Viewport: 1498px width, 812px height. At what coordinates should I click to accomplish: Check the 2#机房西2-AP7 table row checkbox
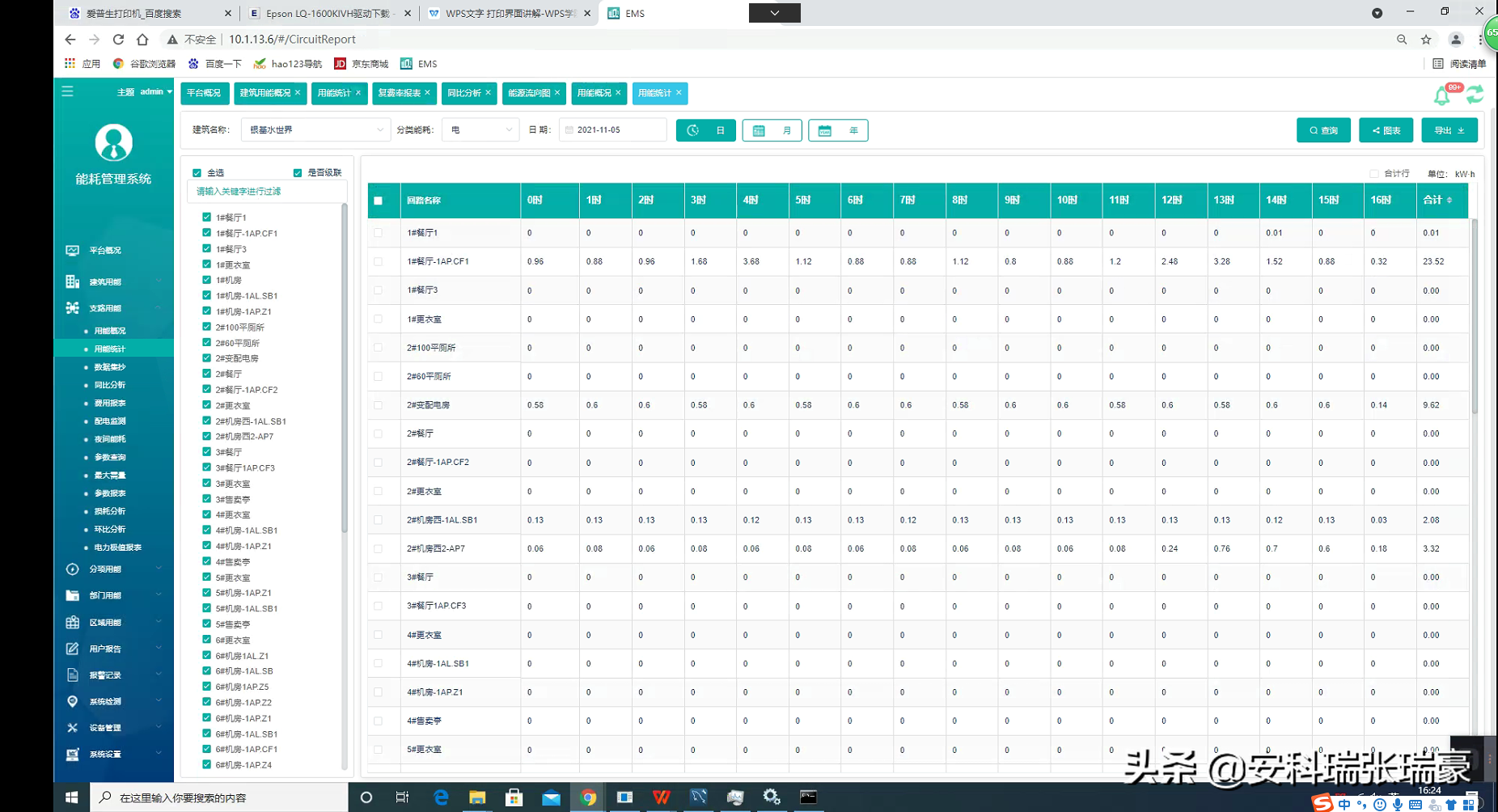point(378,548)
